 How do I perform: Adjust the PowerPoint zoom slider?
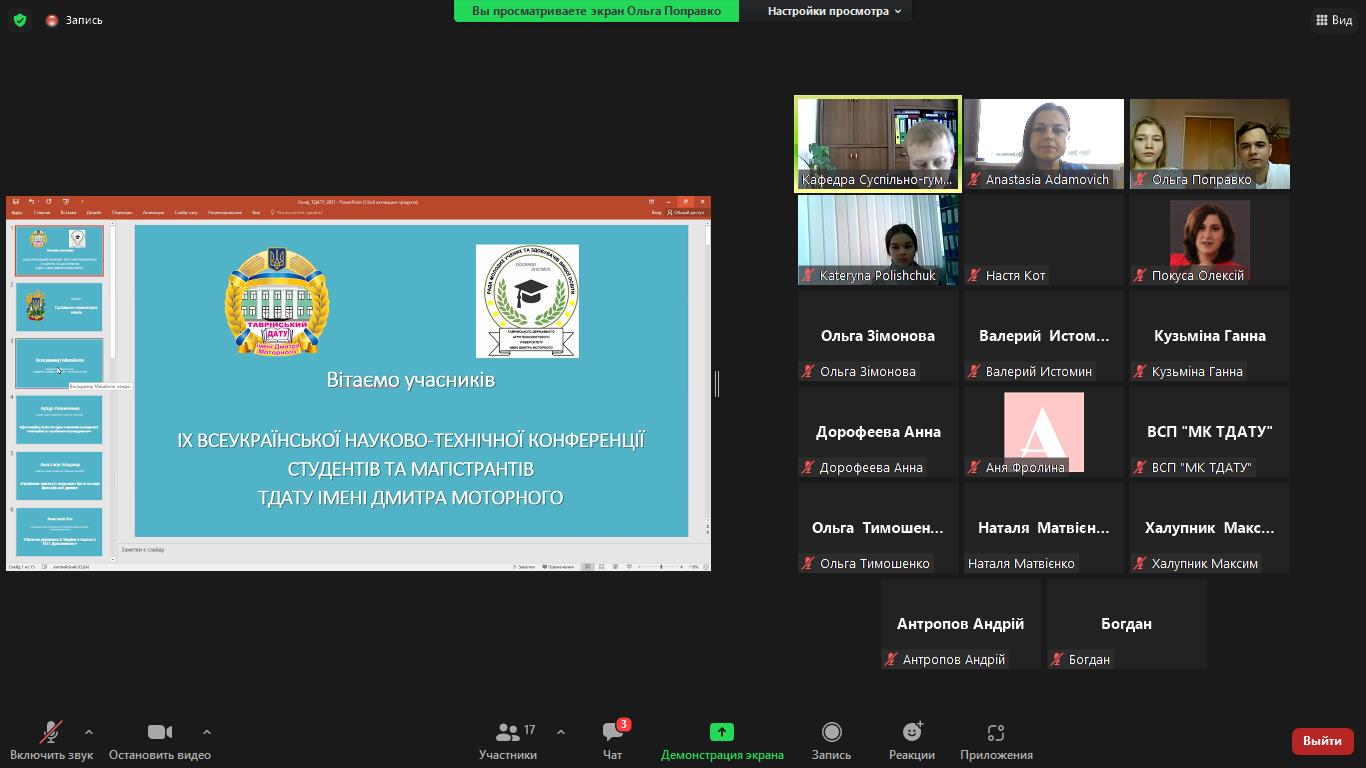click(x=661, y=567)
